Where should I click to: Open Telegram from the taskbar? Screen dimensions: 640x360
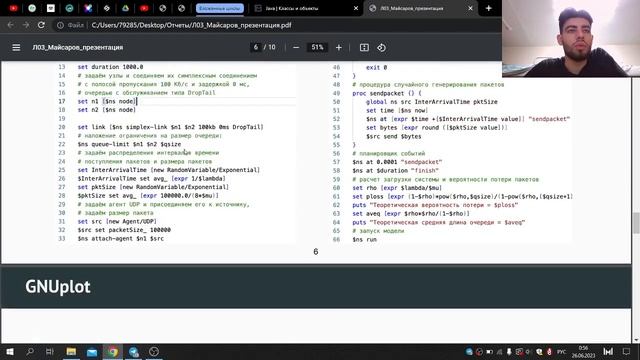pos(133,351)
